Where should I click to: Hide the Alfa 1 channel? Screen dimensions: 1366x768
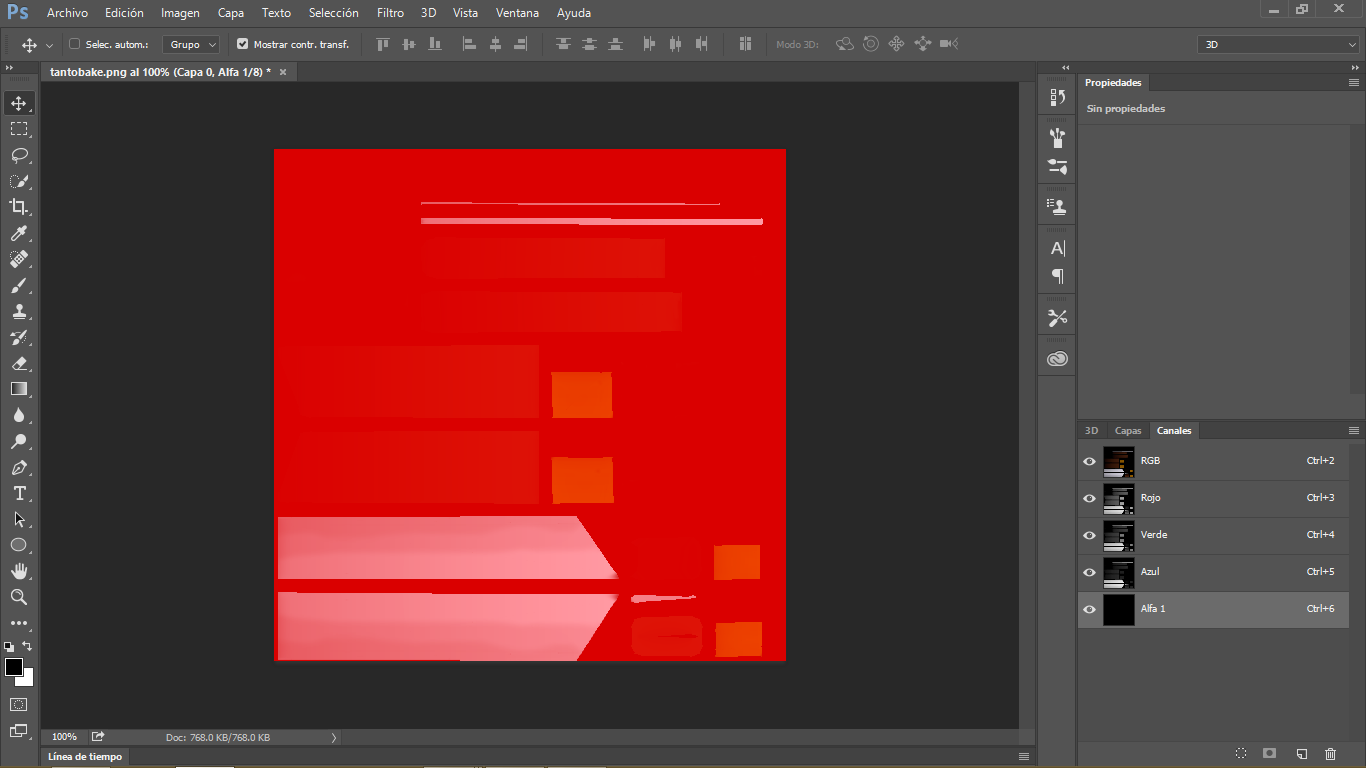(x=1090, y=610)
